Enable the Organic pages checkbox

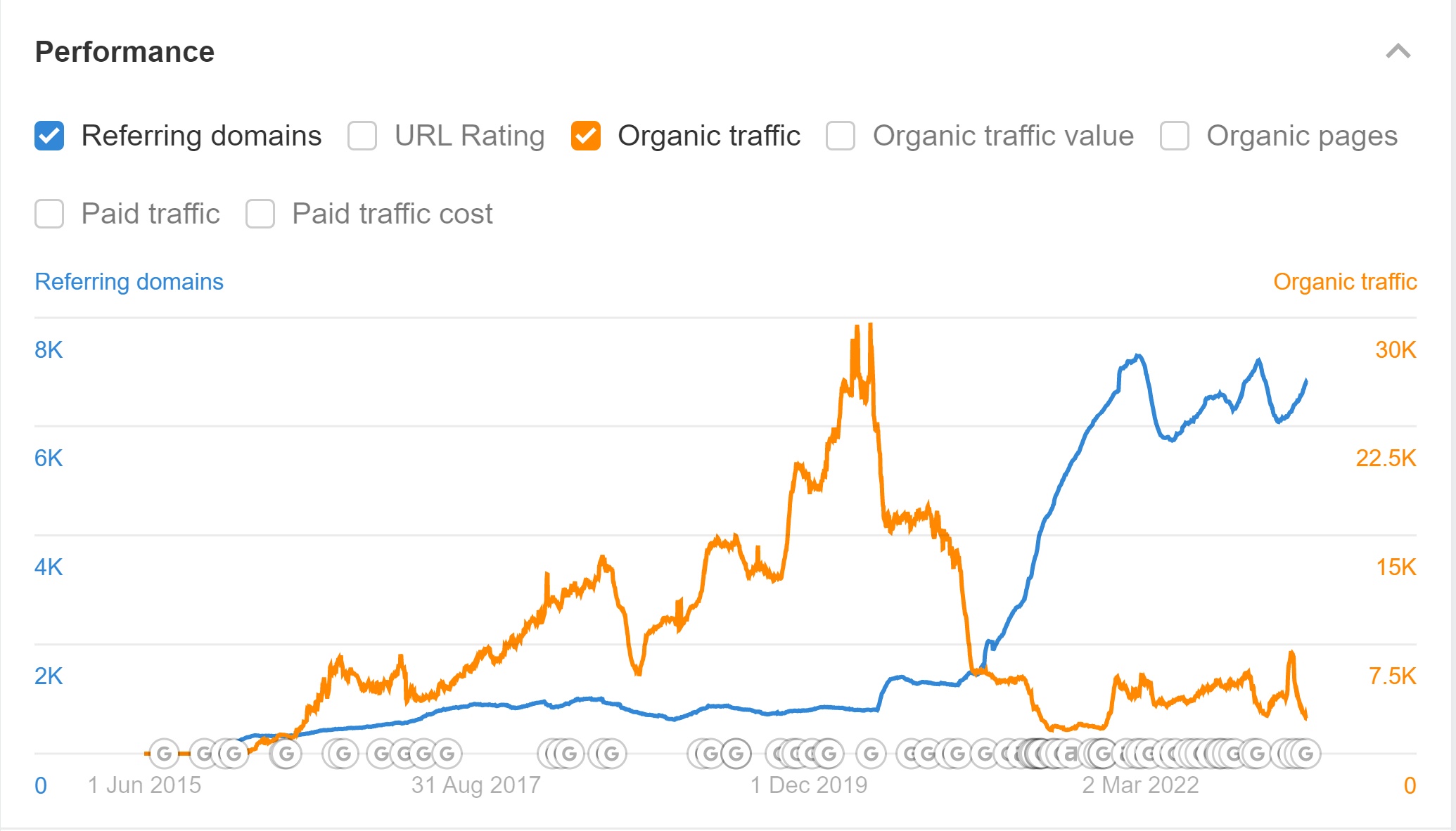[1173, 136]
